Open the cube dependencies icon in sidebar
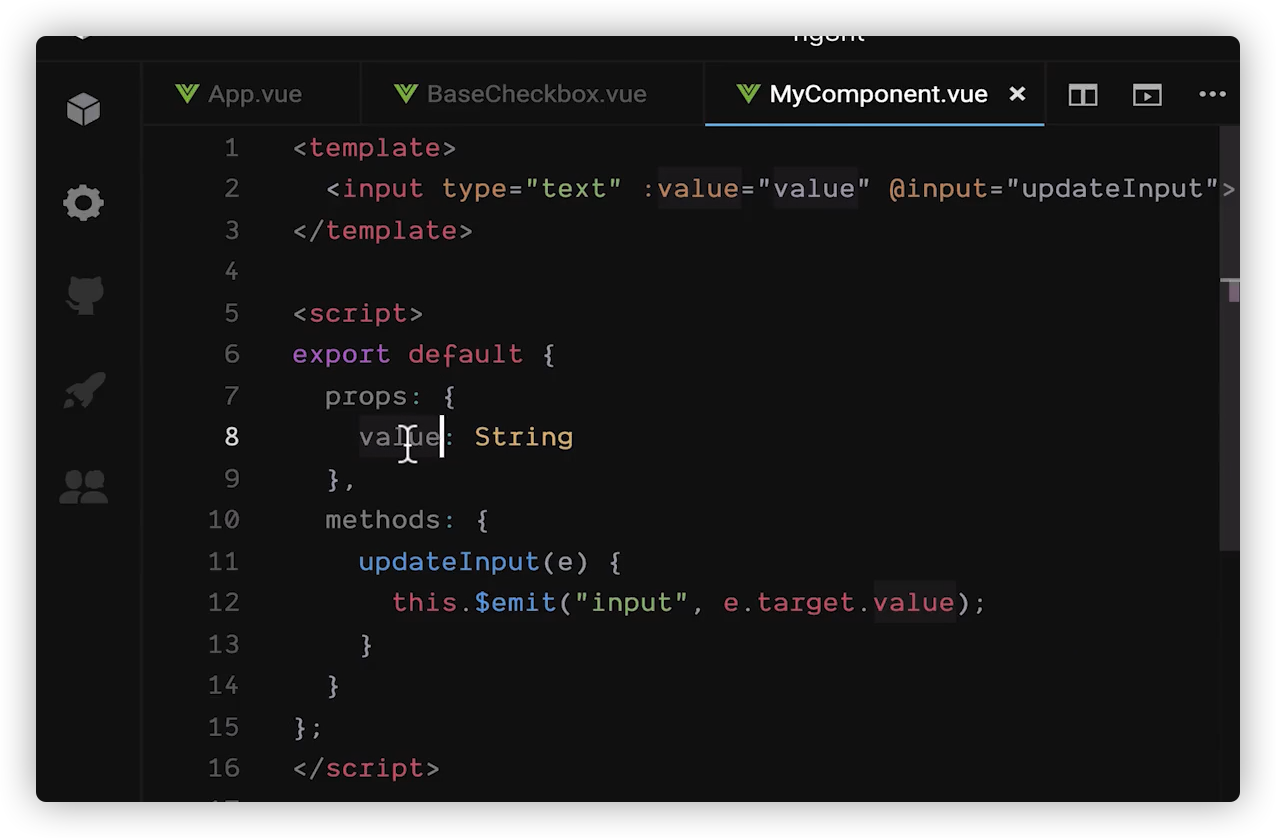The width and height of the screenshot is (1276, 838). [83, 109]
